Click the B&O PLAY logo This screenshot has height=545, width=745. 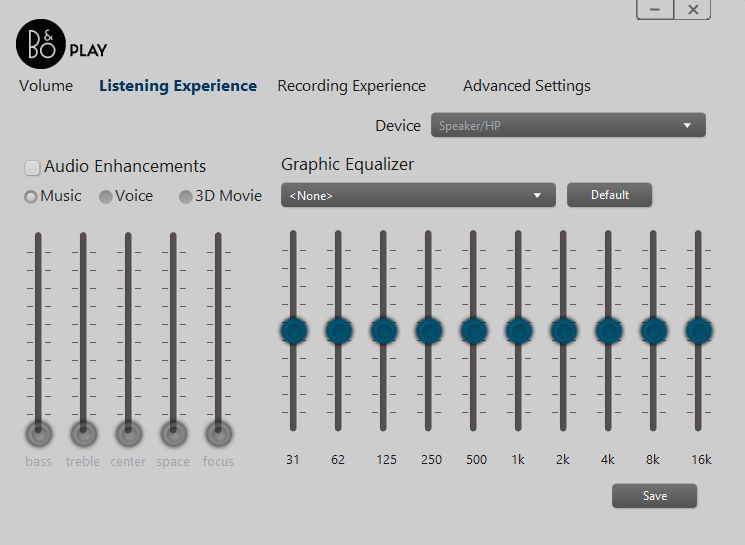tap(61, 44)
